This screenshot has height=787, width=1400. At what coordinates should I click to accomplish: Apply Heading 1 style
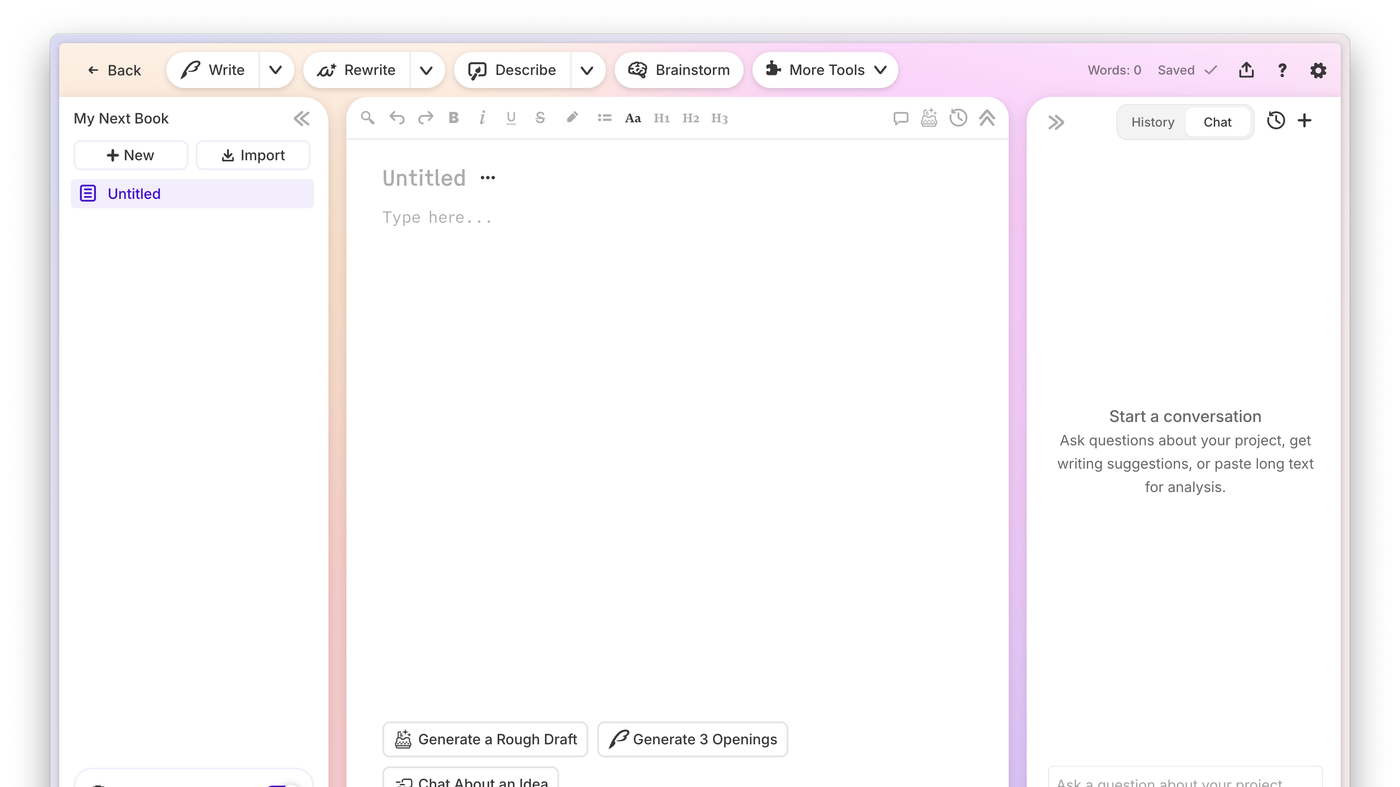point(662,118)
